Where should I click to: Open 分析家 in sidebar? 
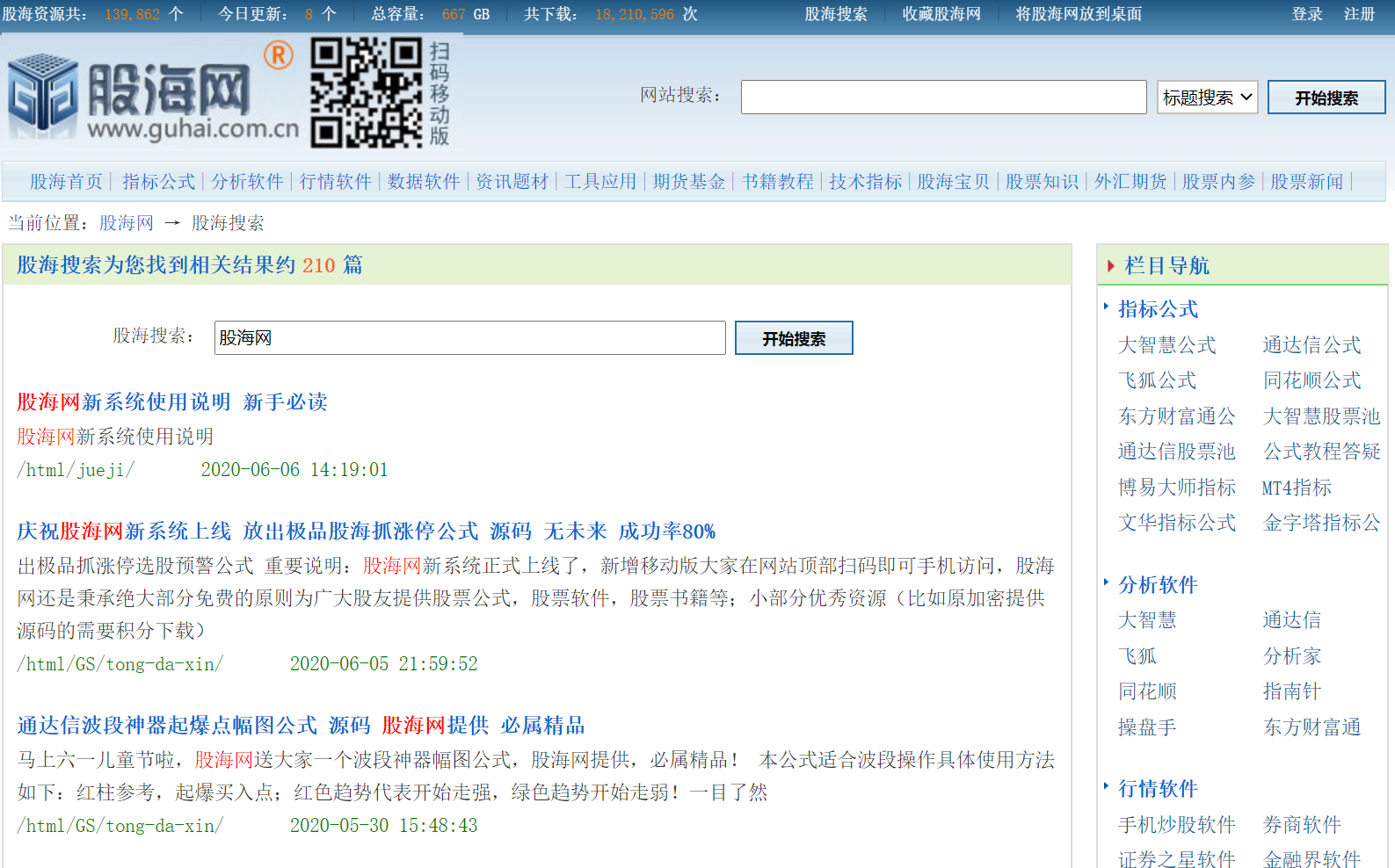[x=1292, y=656]
